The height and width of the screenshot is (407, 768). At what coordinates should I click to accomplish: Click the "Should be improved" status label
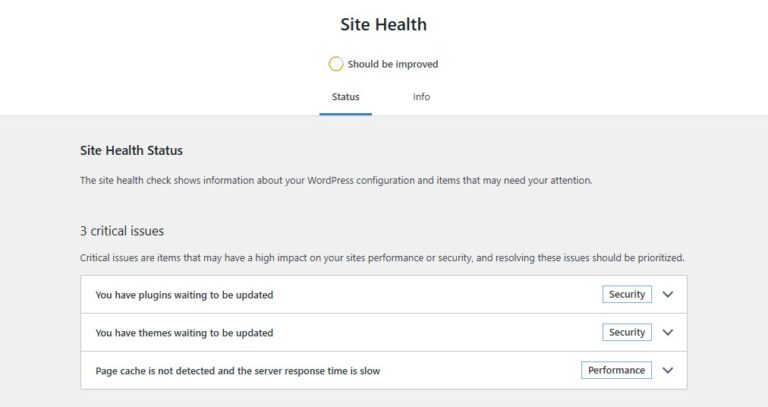coord(393,64)
